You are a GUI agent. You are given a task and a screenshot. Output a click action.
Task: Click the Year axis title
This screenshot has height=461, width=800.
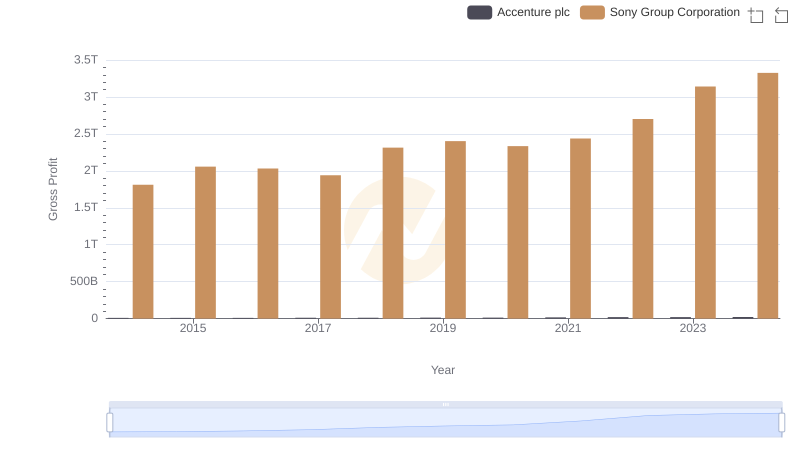[443, 370]
